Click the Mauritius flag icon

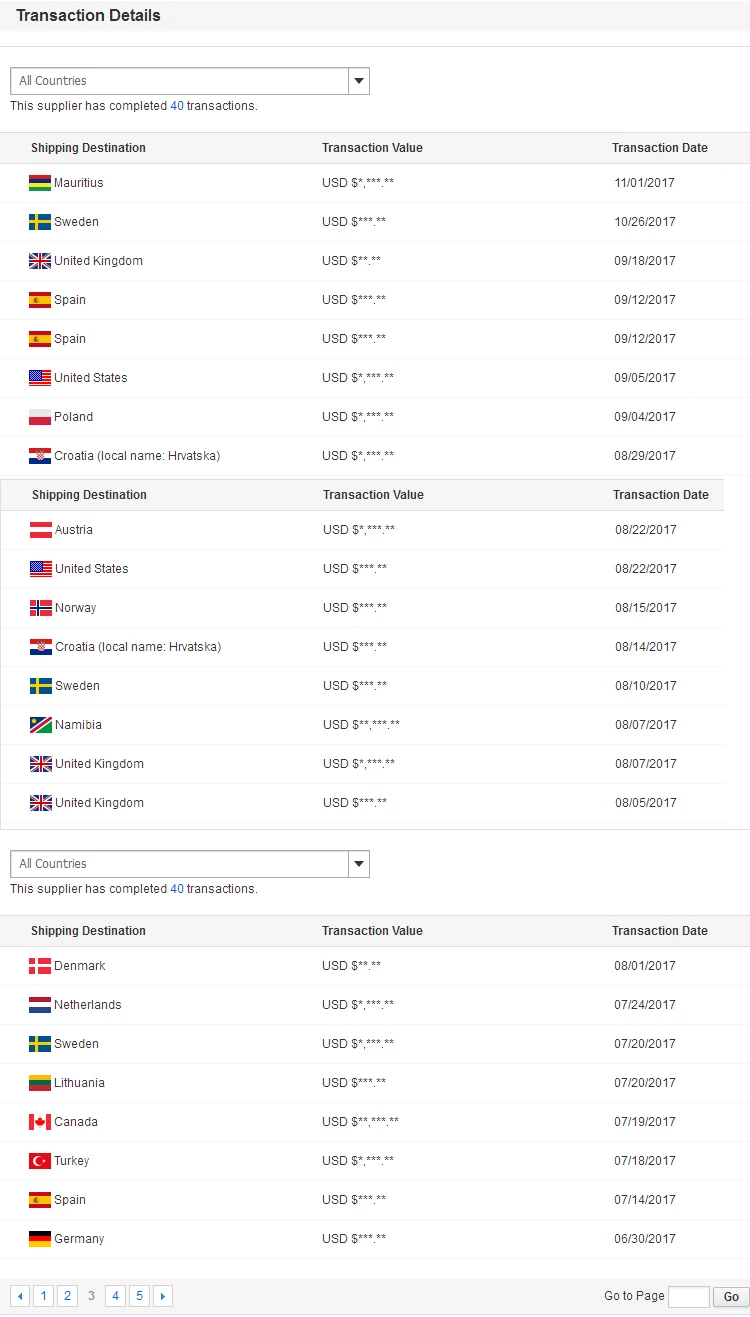[40, 183]
